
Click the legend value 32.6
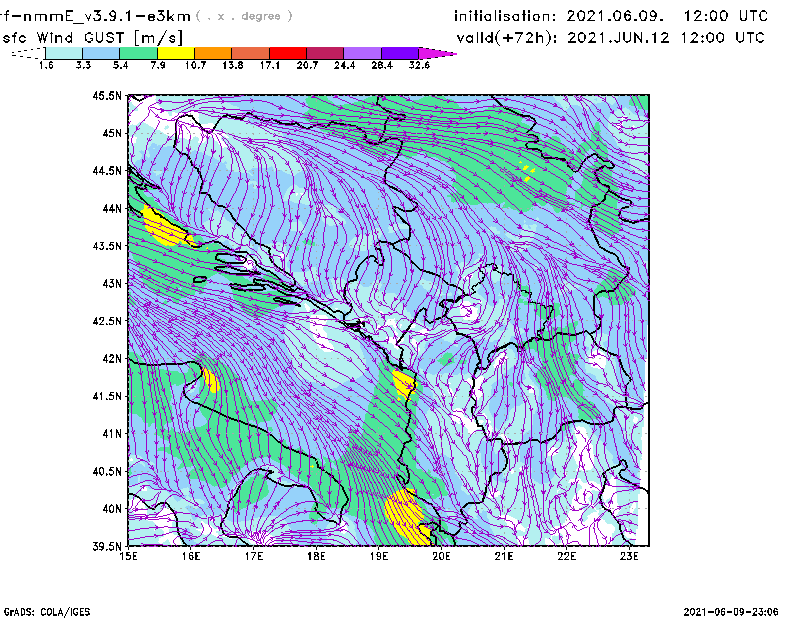tap(419, 65)
